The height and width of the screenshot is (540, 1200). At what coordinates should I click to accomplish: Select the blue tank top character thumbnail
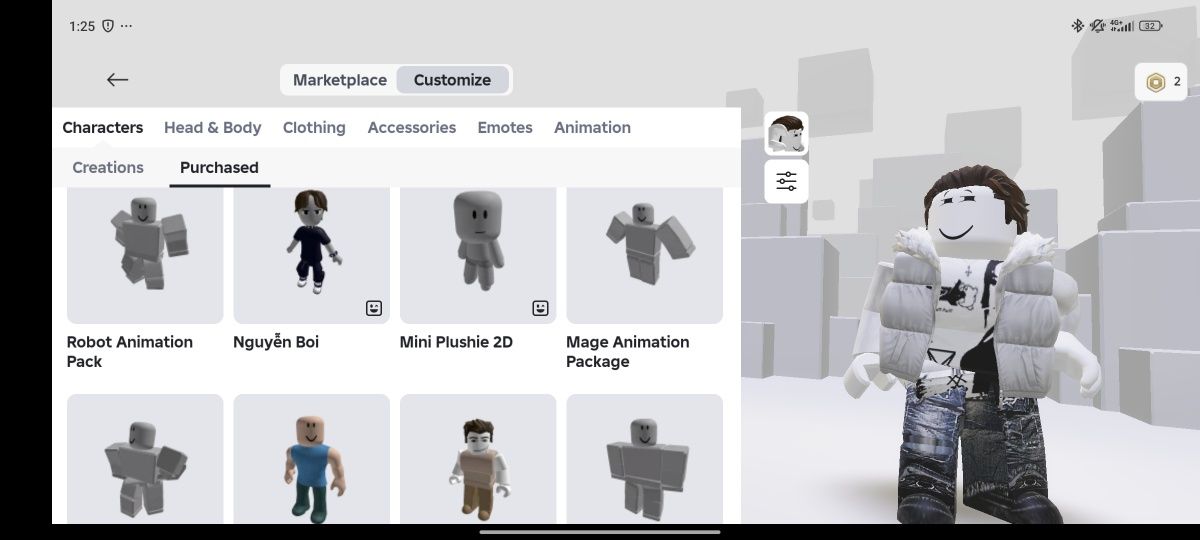coord(312,459)
